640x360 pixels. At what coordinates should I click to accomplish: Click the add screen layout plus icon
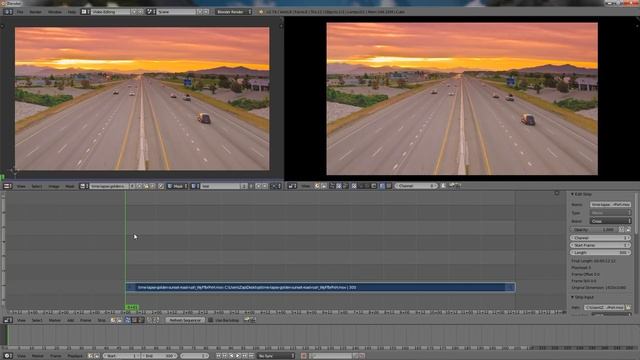[x=134, y=12]
